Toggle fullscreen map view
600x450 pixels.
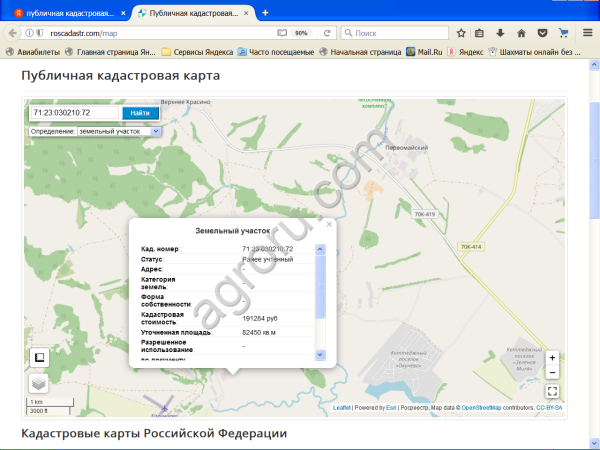pyautogui.click(x=552, y=392)
